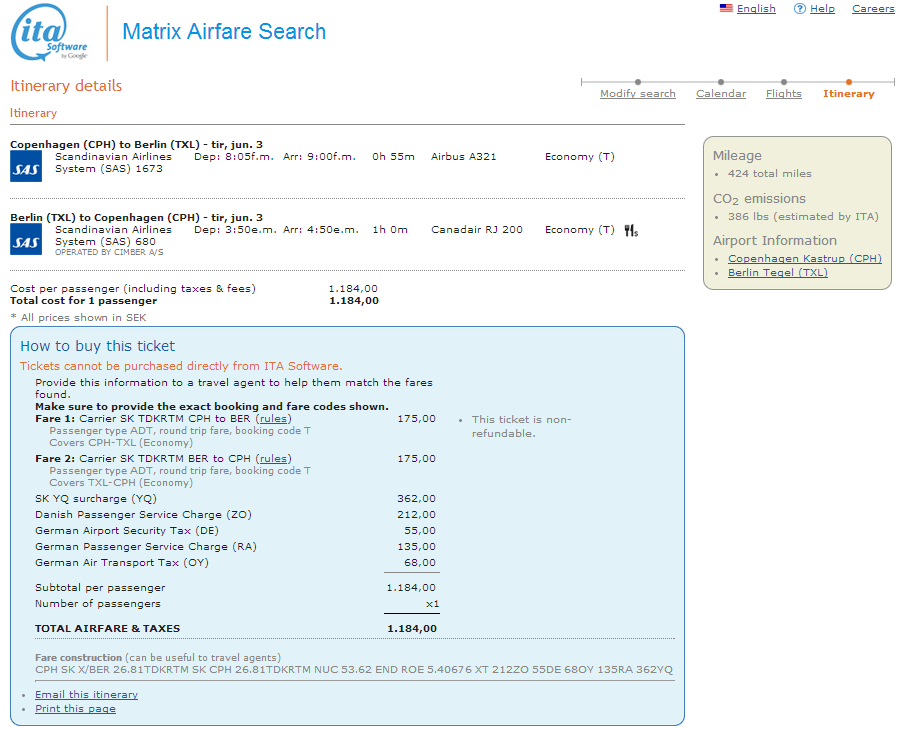Go back to the Modify search step
Image resolution: width=900 pixels, height=730 pixels.
pos(637,94)
